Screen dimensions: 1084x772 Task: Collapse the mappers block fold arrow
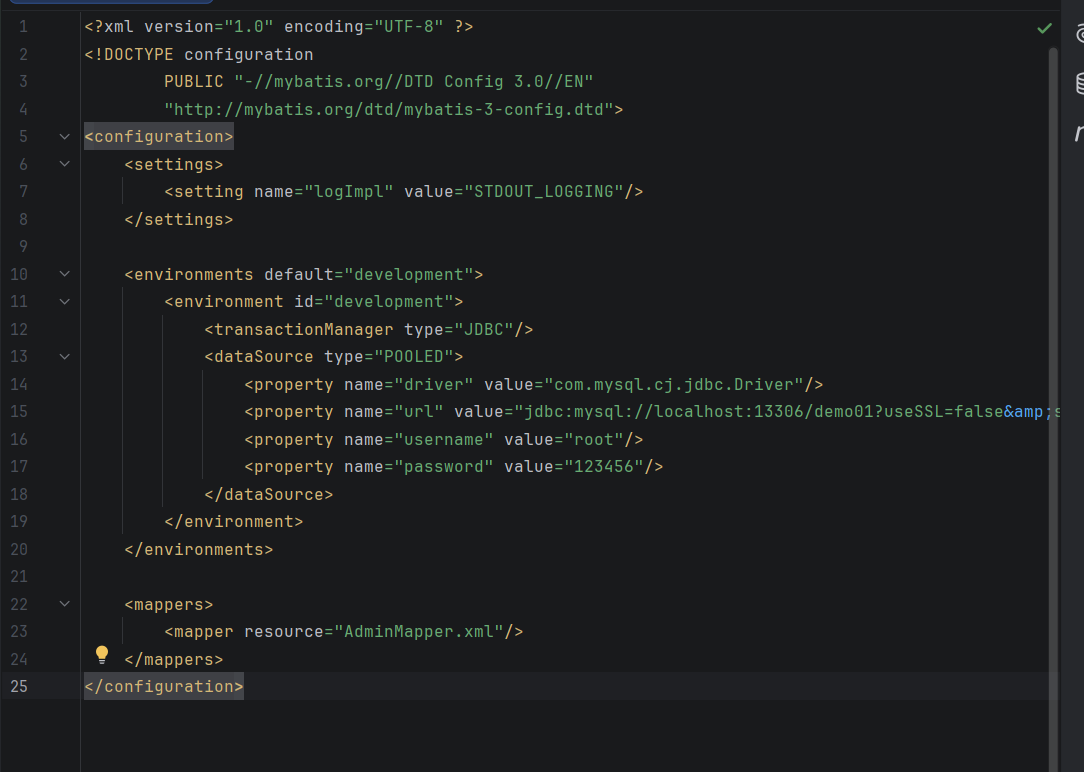click(x=64, y=604)
